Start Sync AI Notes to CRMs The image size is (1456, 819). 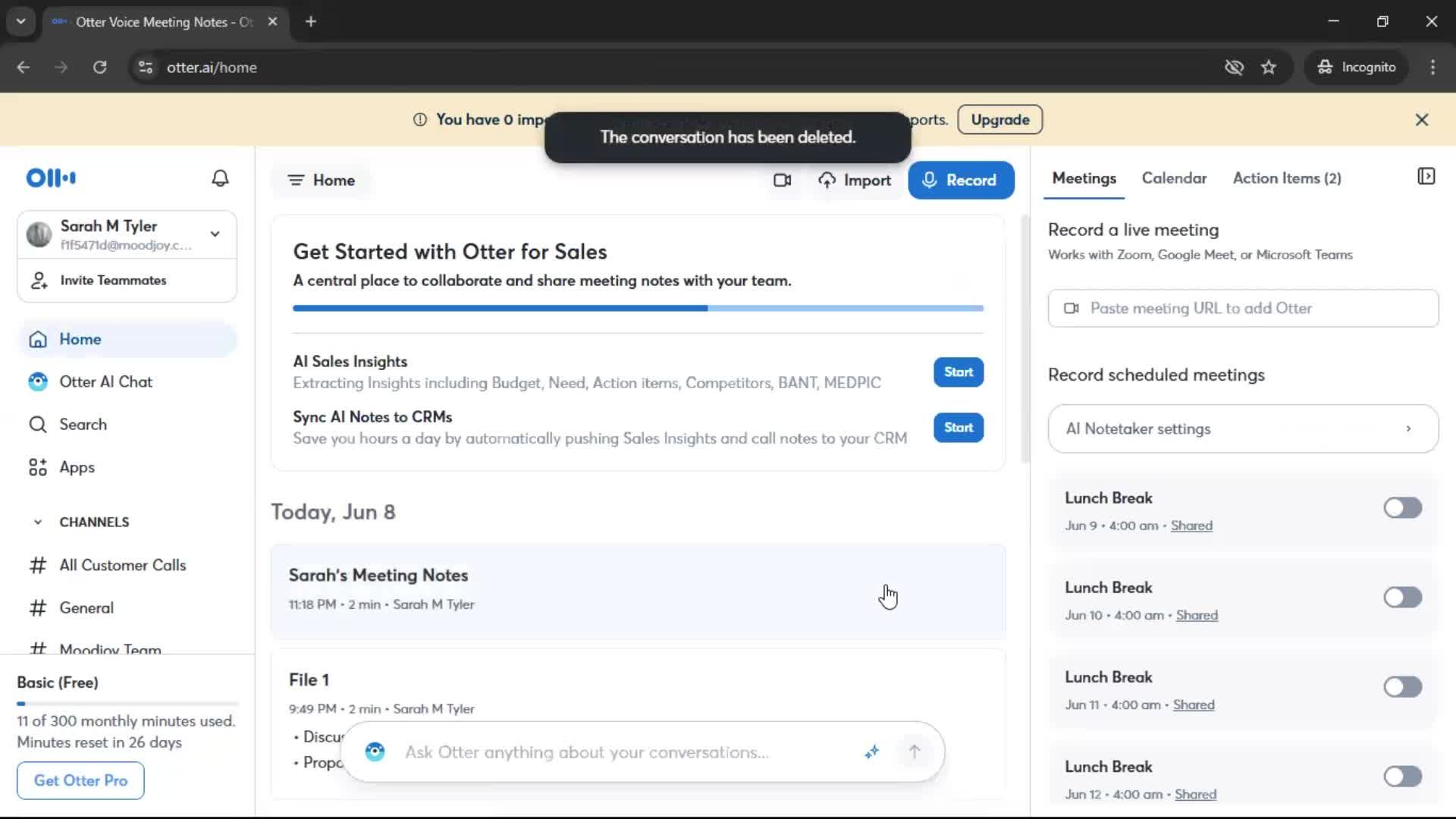click(x=959, y=428)
